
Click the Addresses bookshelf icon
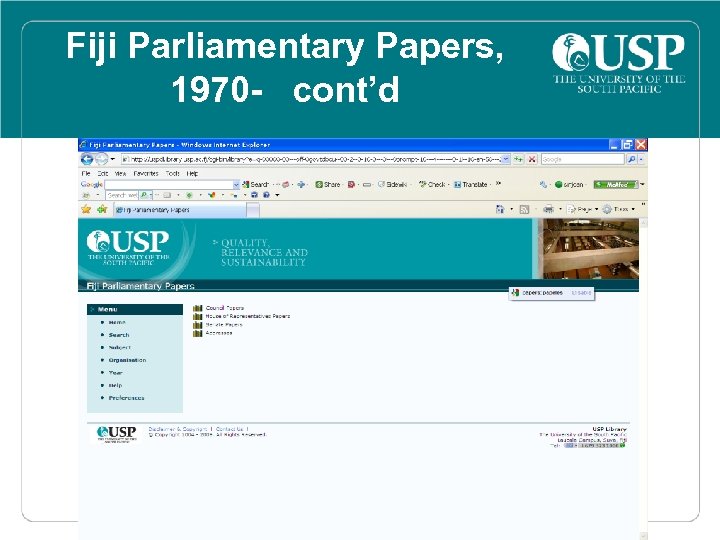point(197,333)
